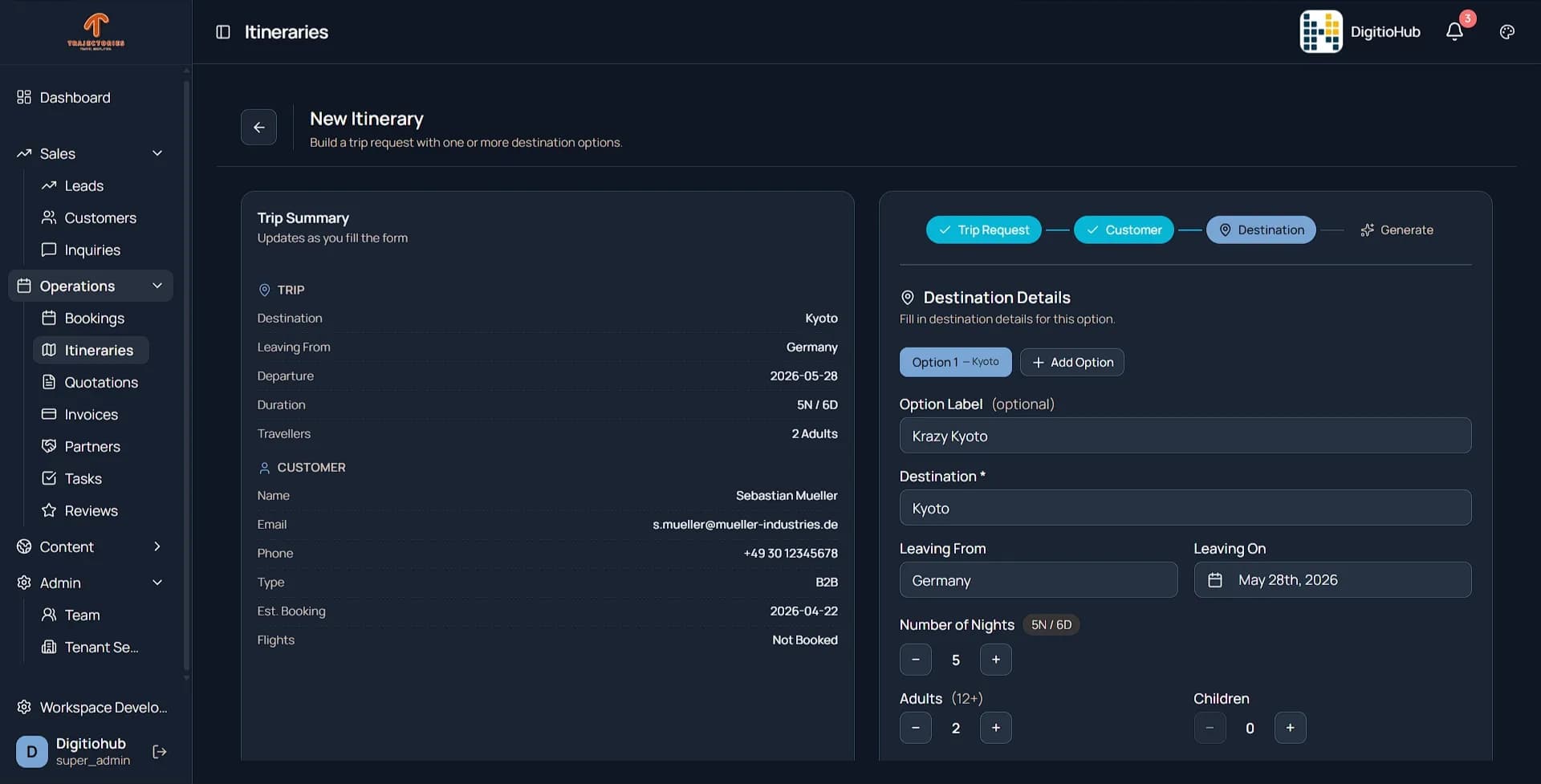Viewport: 1541px width, 784px height.
Task: Click the 5N / 6D badge
Action: [x=1051, y=624]
